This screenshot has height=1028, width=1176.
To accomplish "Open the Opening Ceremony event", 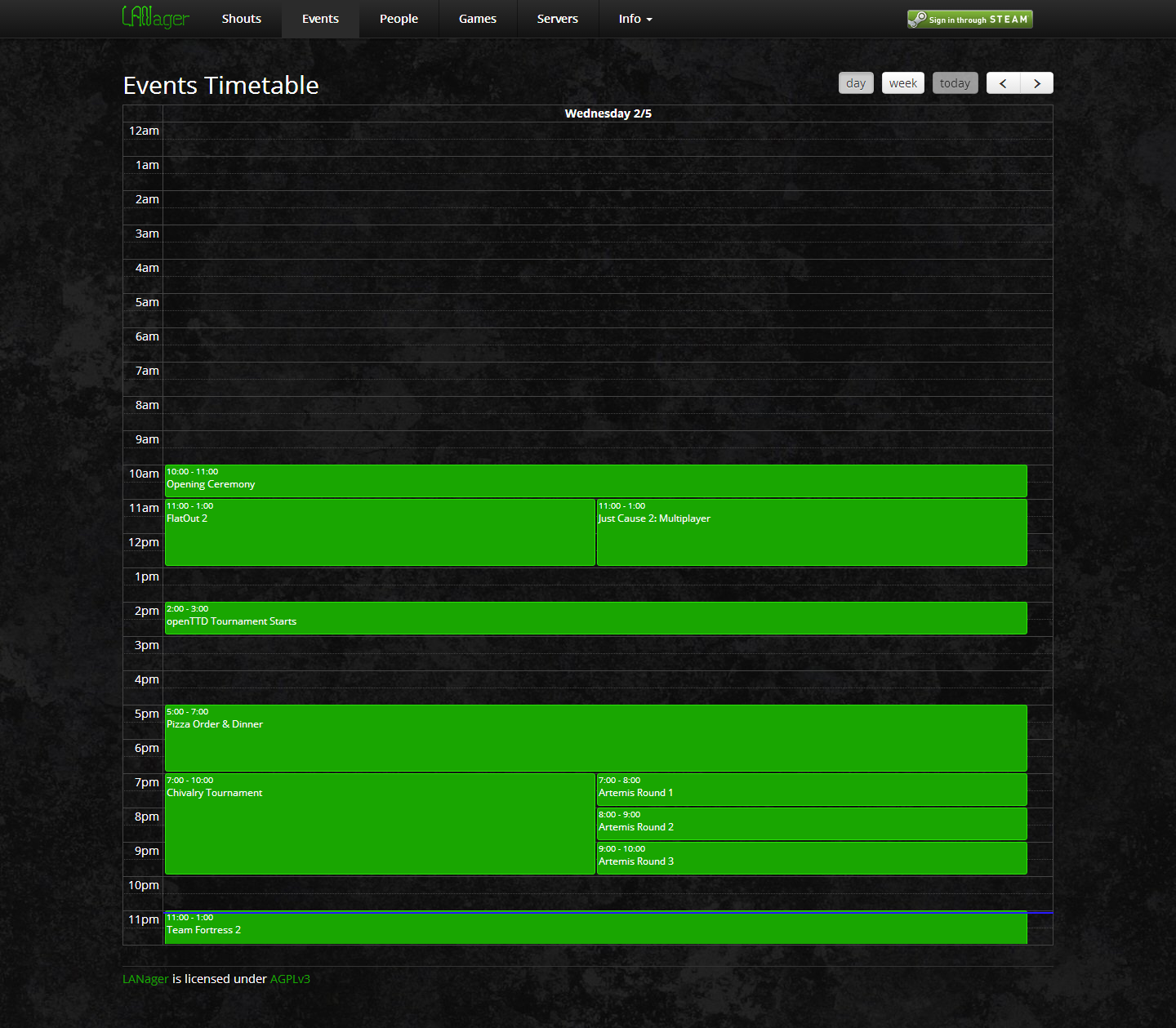I will coord(595,481).
